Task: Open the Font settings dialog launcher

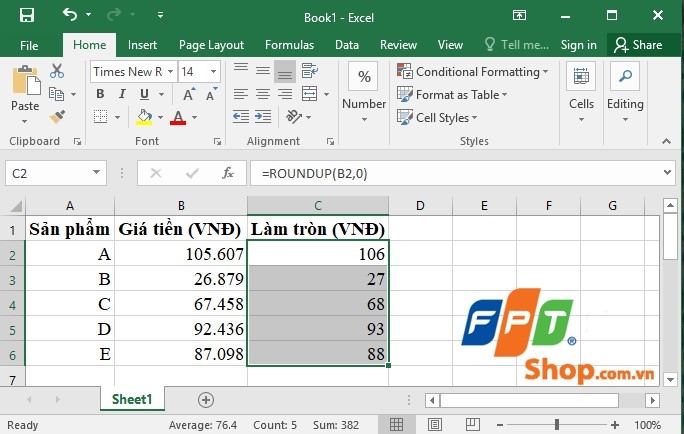Action: pos(217,141)
